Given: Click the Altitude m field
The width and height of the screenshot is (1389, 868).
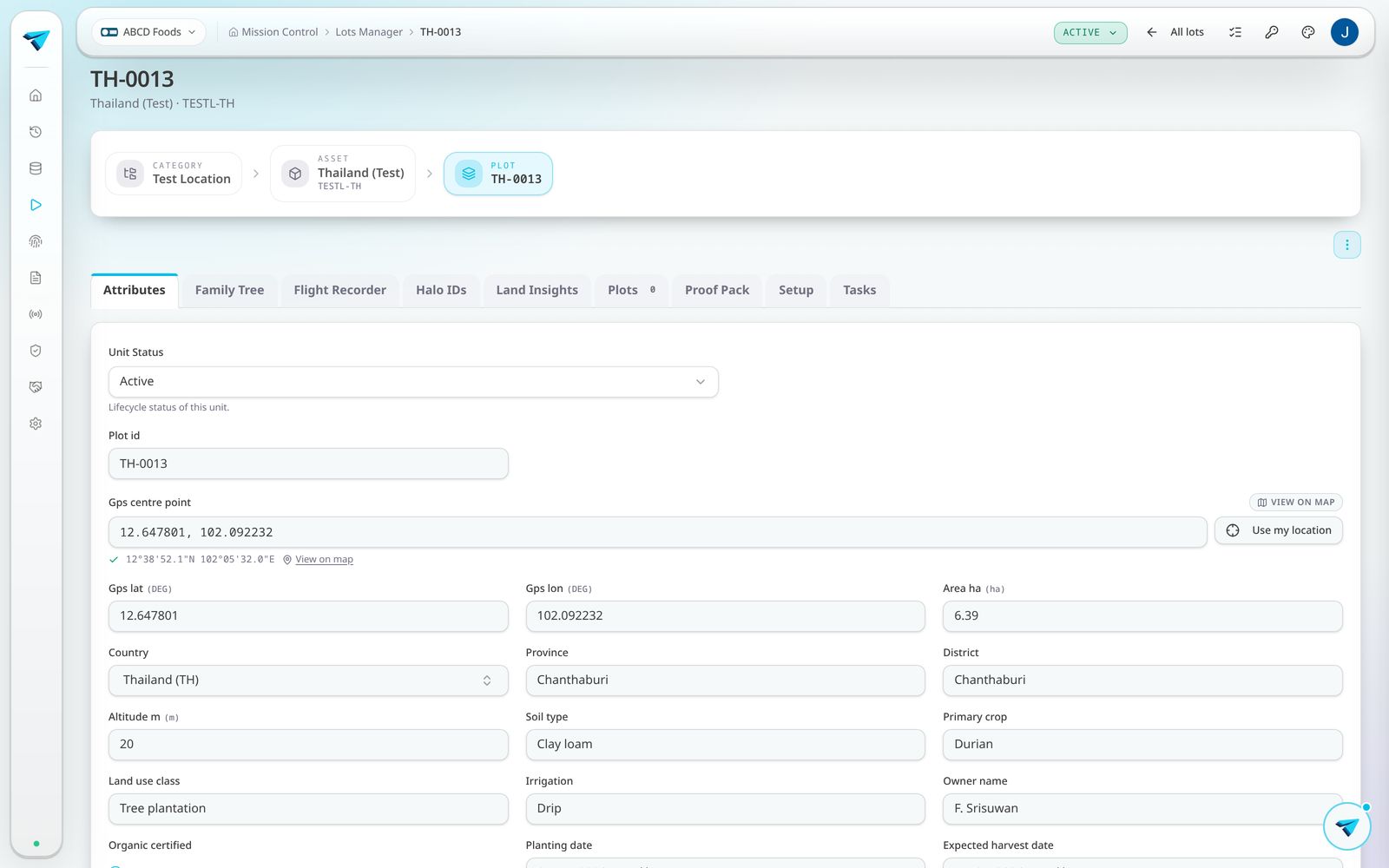Looking at the screenshot, I should click(308, 745).
